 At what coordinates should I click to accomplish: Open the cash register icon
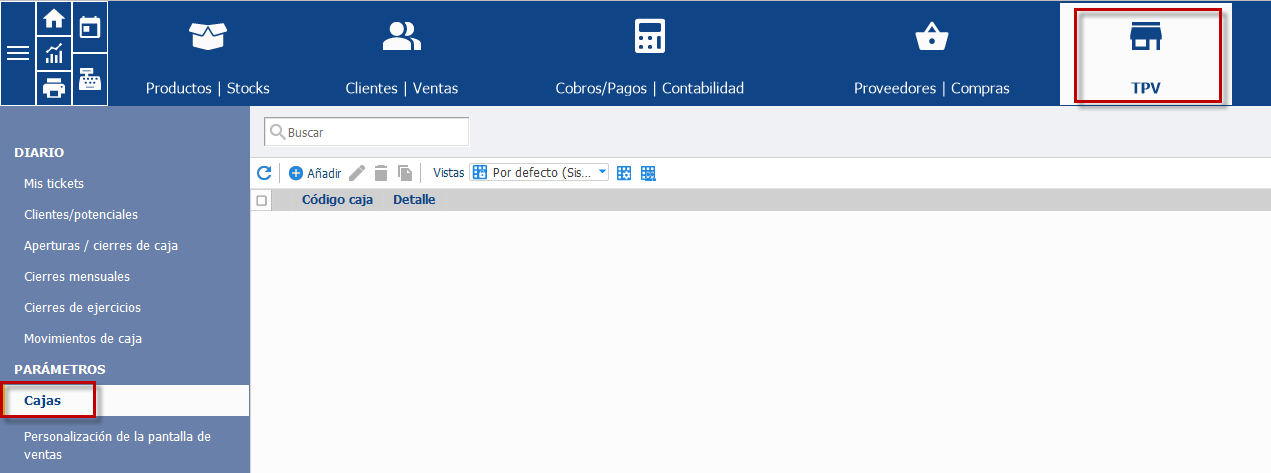coord(90,79)
